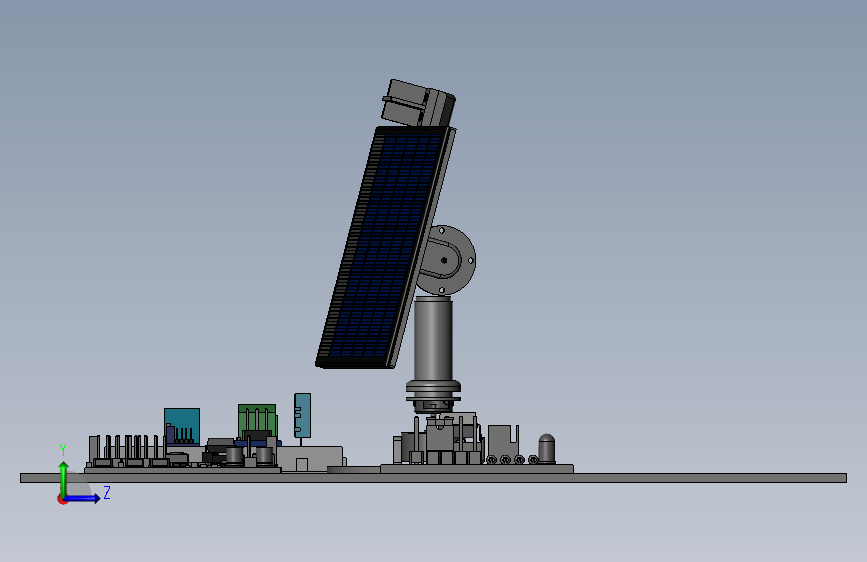Viewport: 867px width, 562px height.
Task: Click the blue Z axis arrow of the triad
Action: coord(83,498)
